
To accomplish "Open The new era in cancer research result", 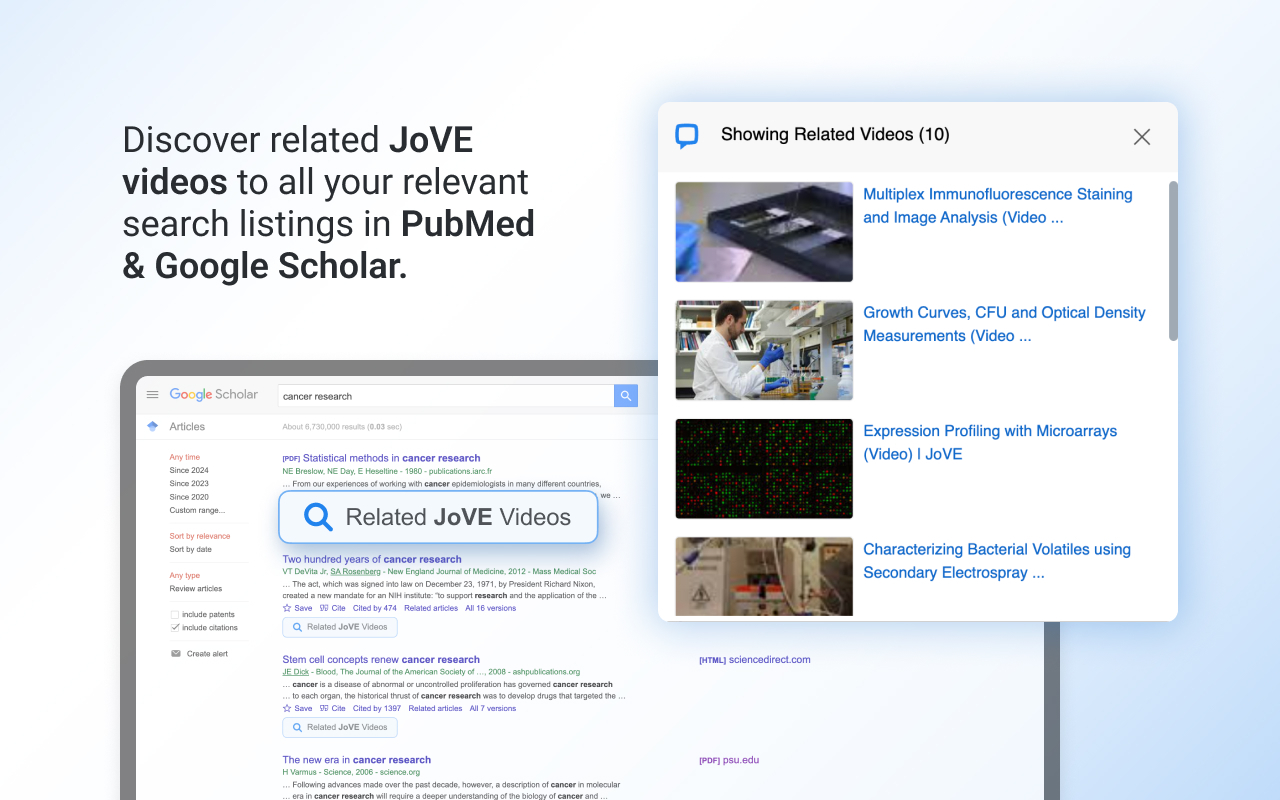I will 356,760.
